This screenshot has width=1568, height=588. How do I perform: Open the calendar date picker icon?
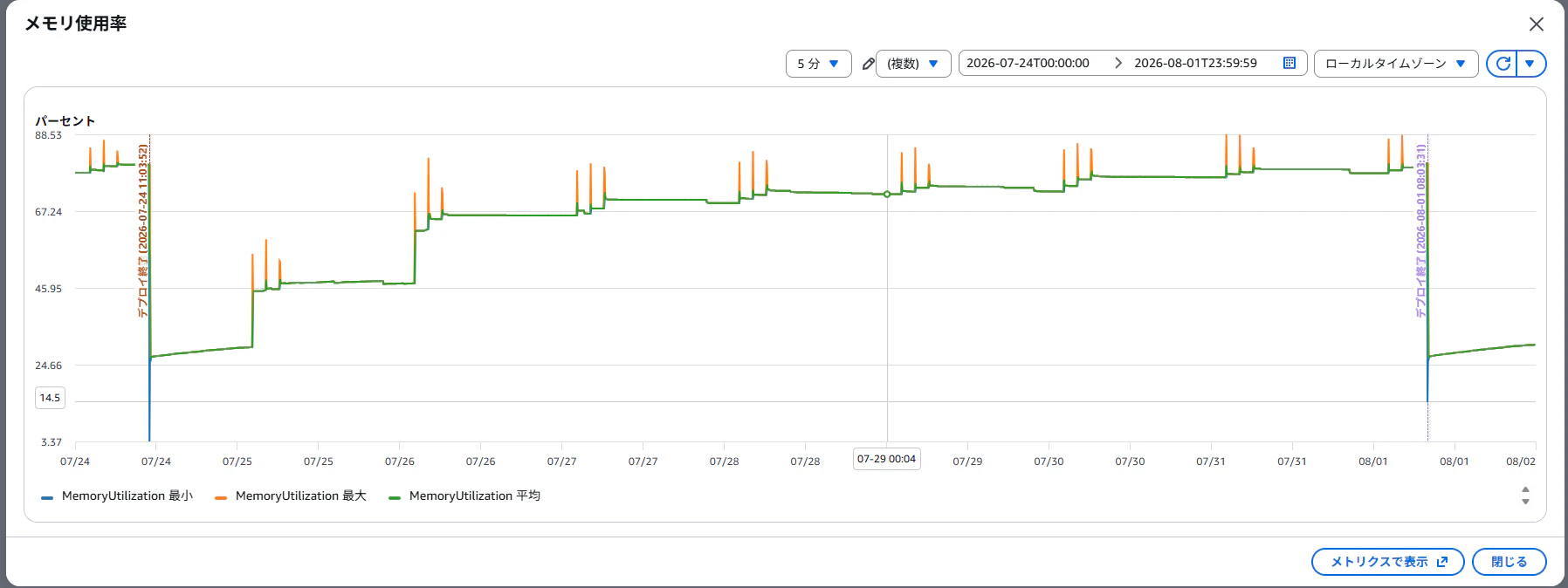pyautogui.click(x=1289, y=63)
